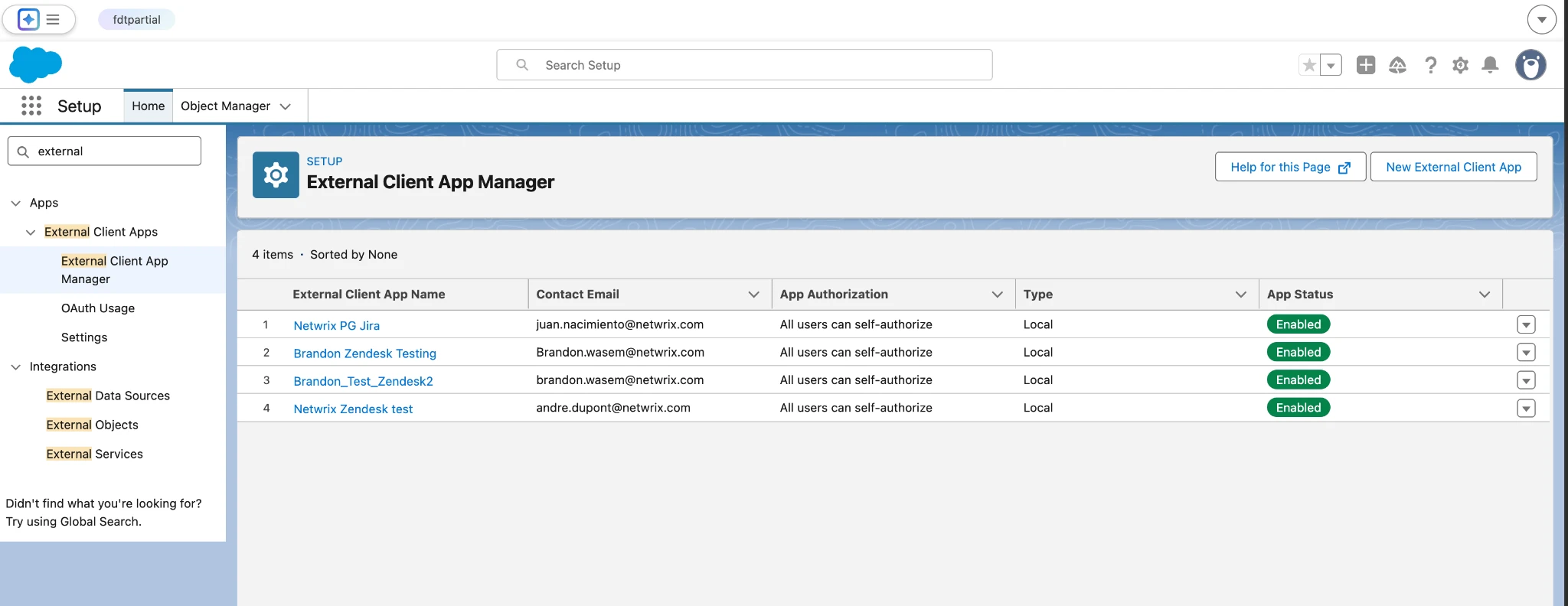The image size is (1568, 606).
Task: Collapse the Apps tree section
Action: (15, 203)
